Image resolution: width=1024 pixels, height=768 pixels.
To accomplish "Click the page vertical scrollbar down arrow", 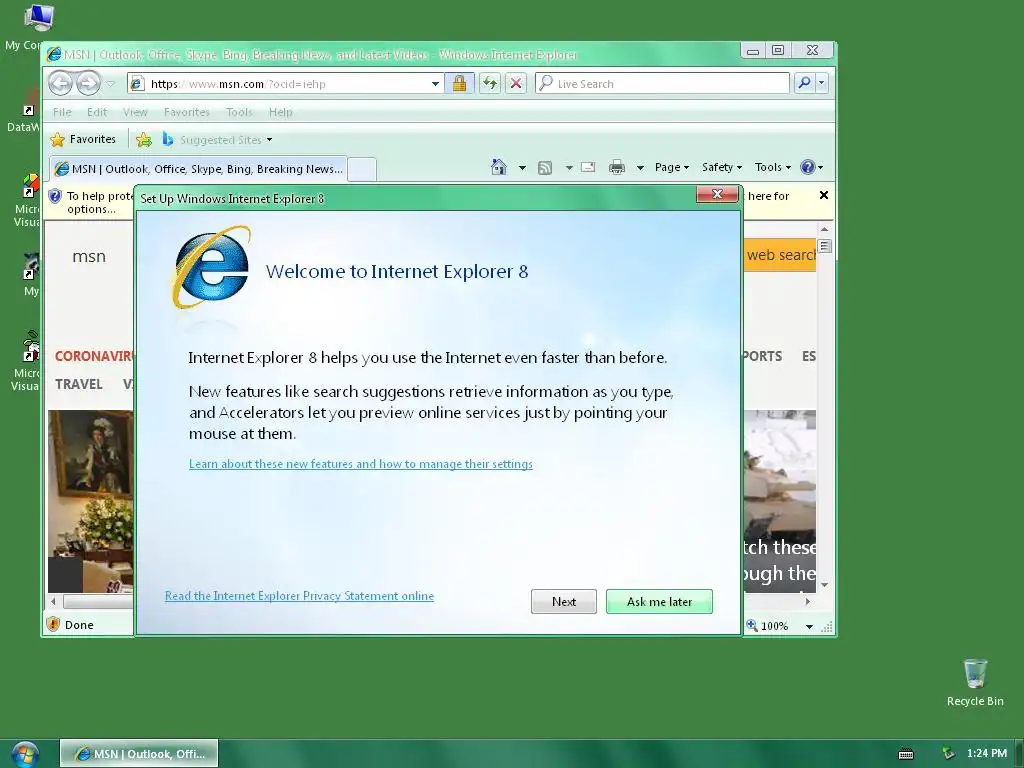I will click(x=824, y=584).
